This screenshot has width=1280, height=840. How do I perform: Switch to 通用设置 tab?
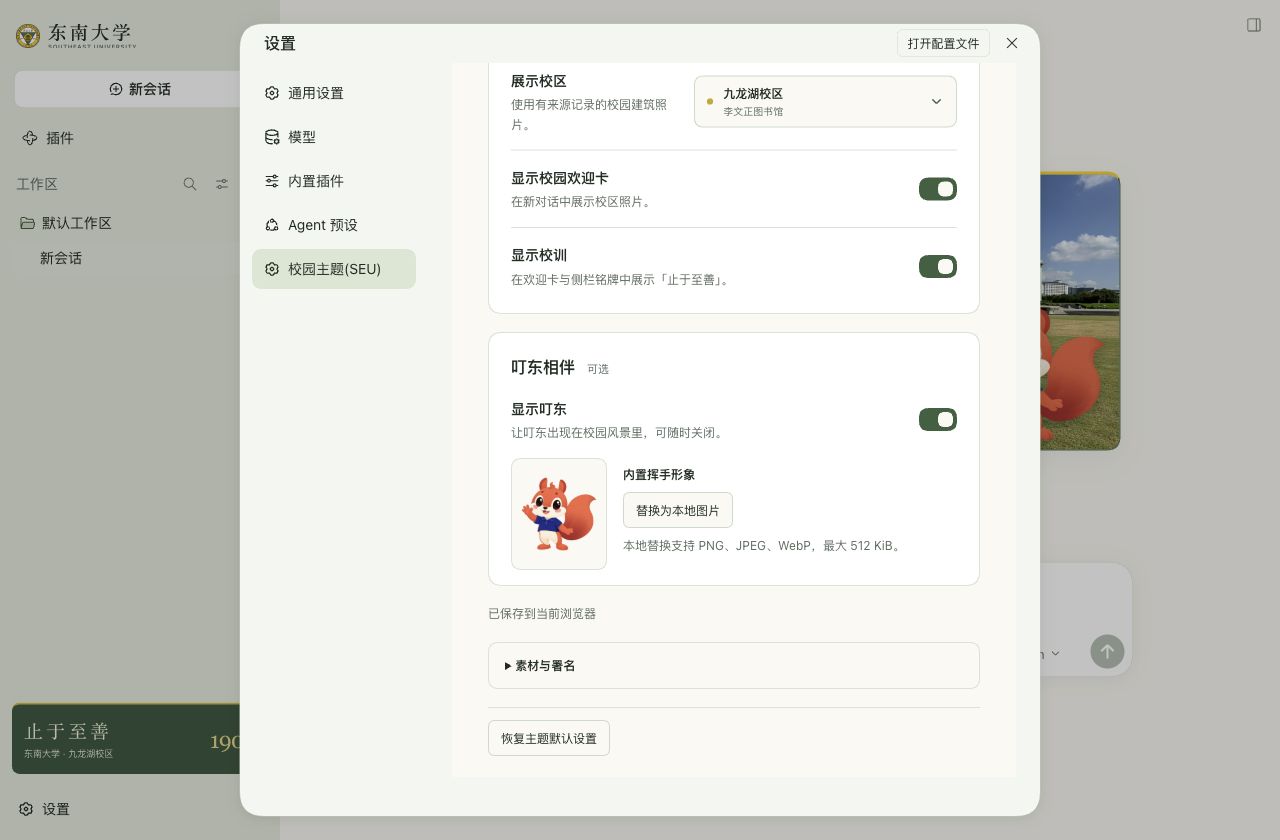(334, 93)
